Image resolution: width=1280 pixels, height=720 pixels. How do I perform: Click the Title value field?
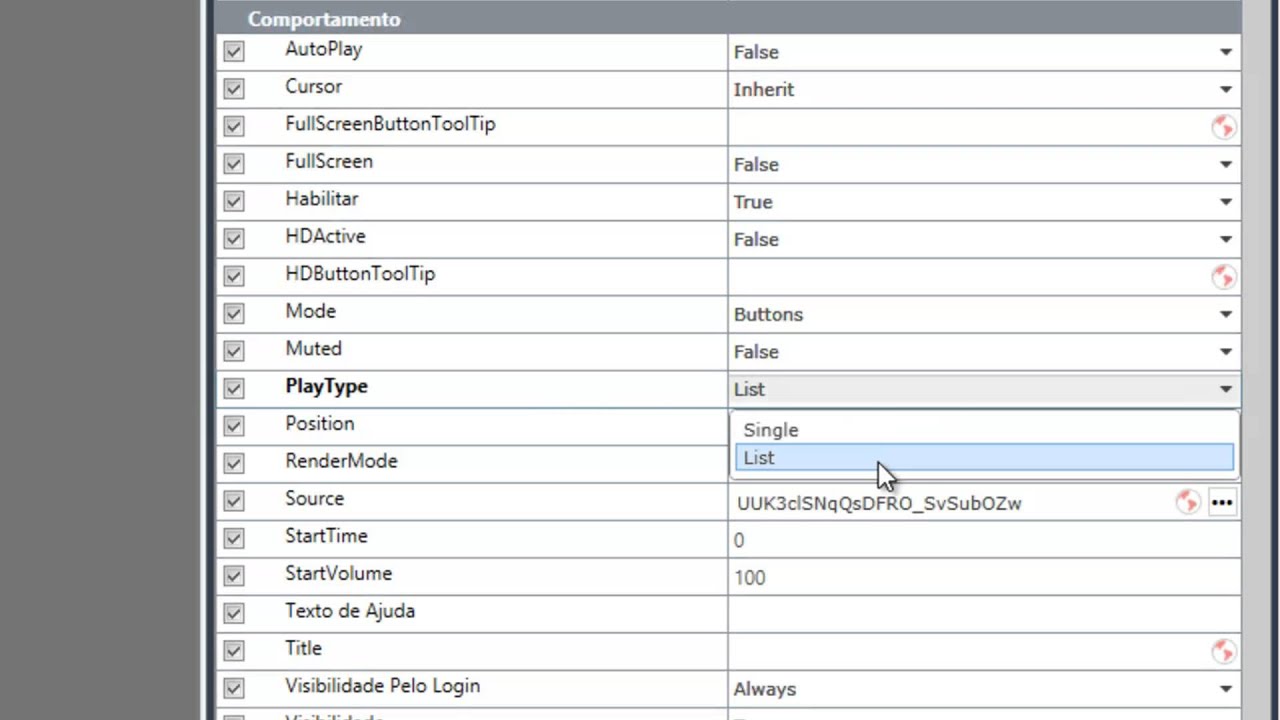click(968, 652)
